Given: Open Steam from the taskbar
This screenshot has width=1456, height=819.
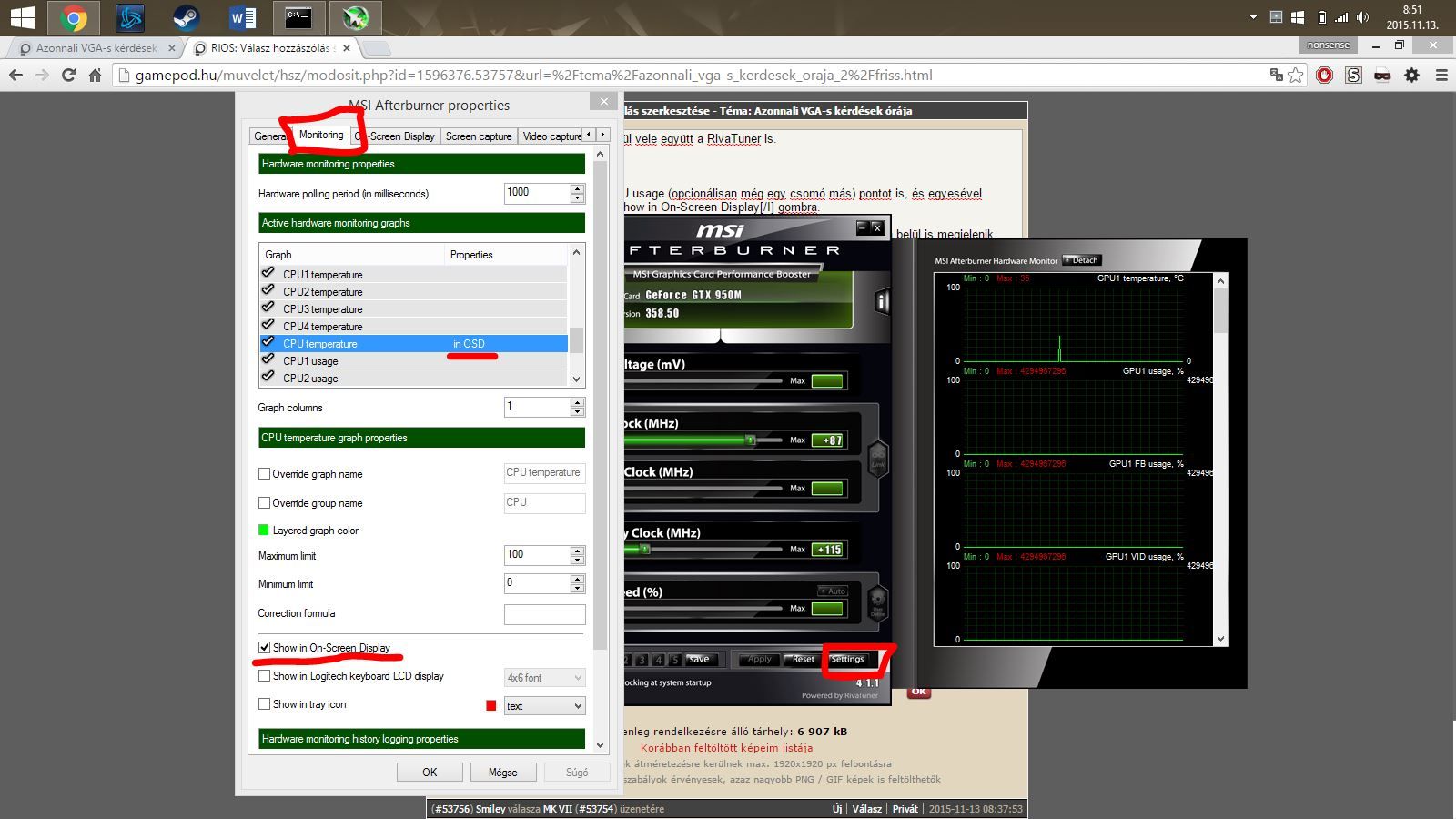Looking at the screenshot, I should pyautogui.click(x=187, y=18).
